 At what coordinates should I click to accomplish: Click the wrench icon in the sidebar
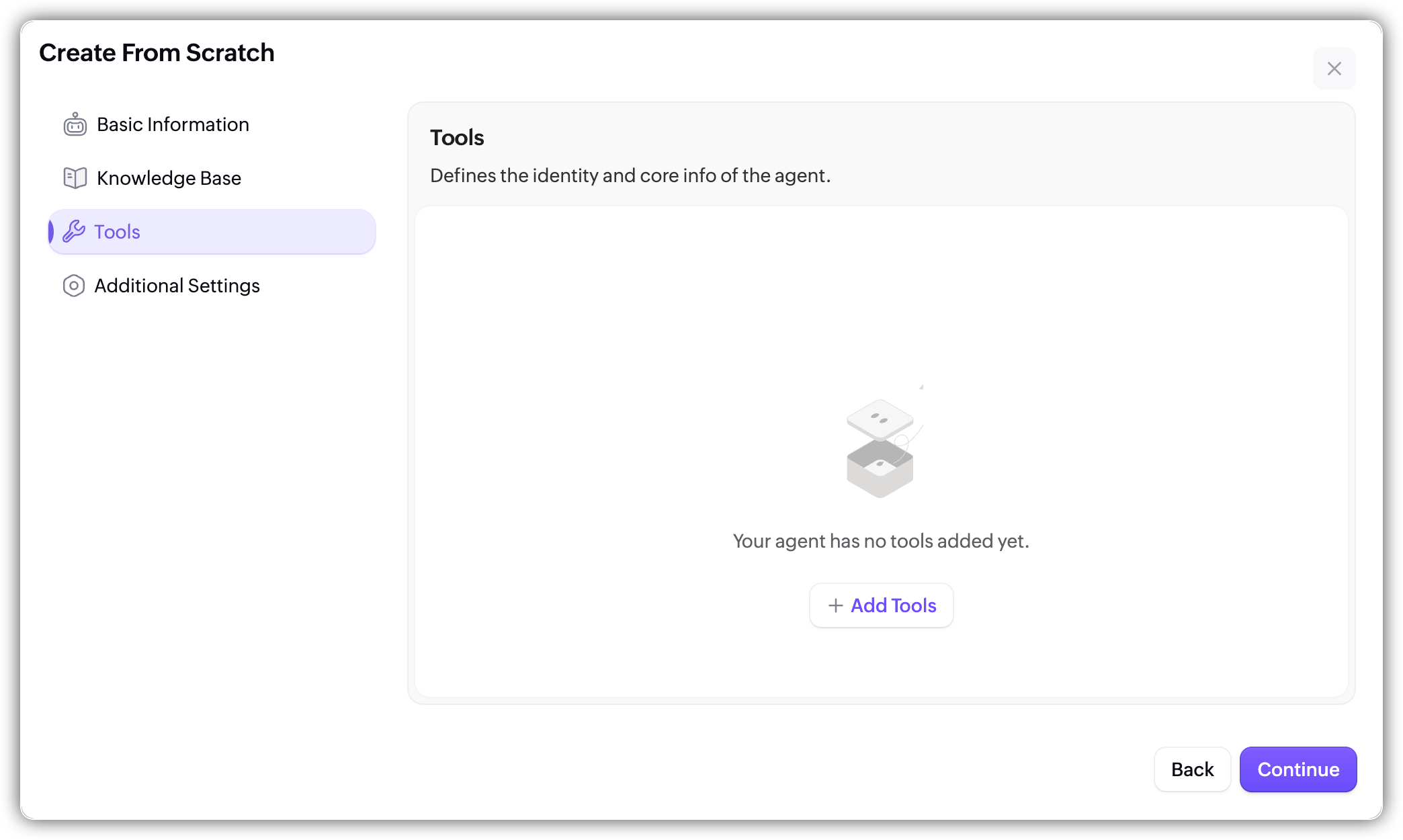(74, 232)
